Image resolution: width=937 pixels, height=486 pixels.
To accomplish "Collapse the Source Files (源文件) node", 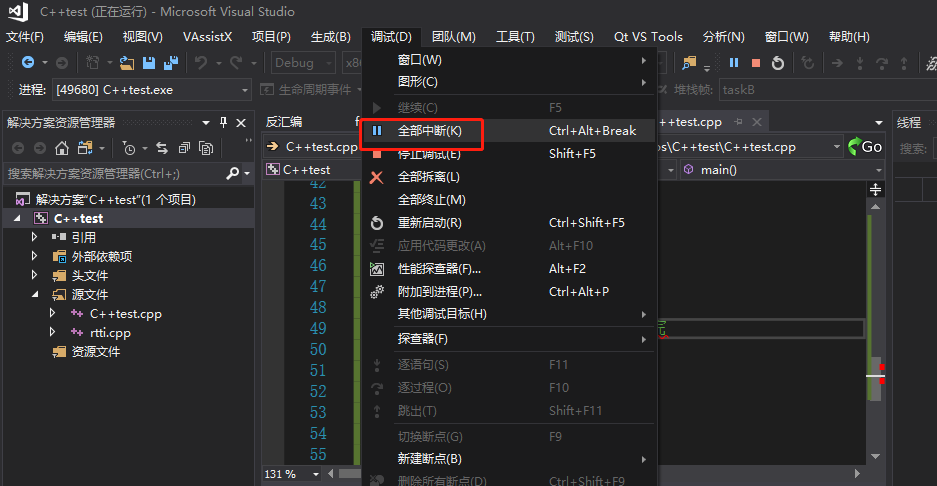I will 35,294.
